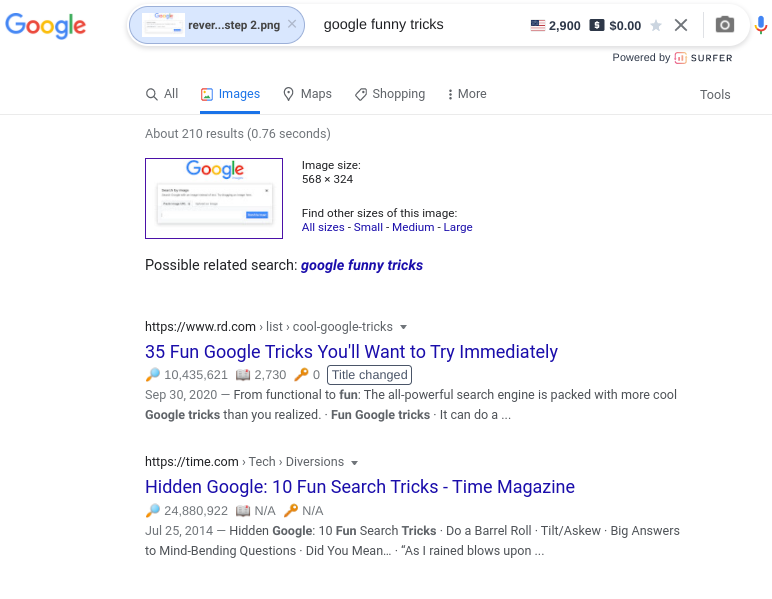Click the uploaded image thumbnail preview

(x=214, y=198)
